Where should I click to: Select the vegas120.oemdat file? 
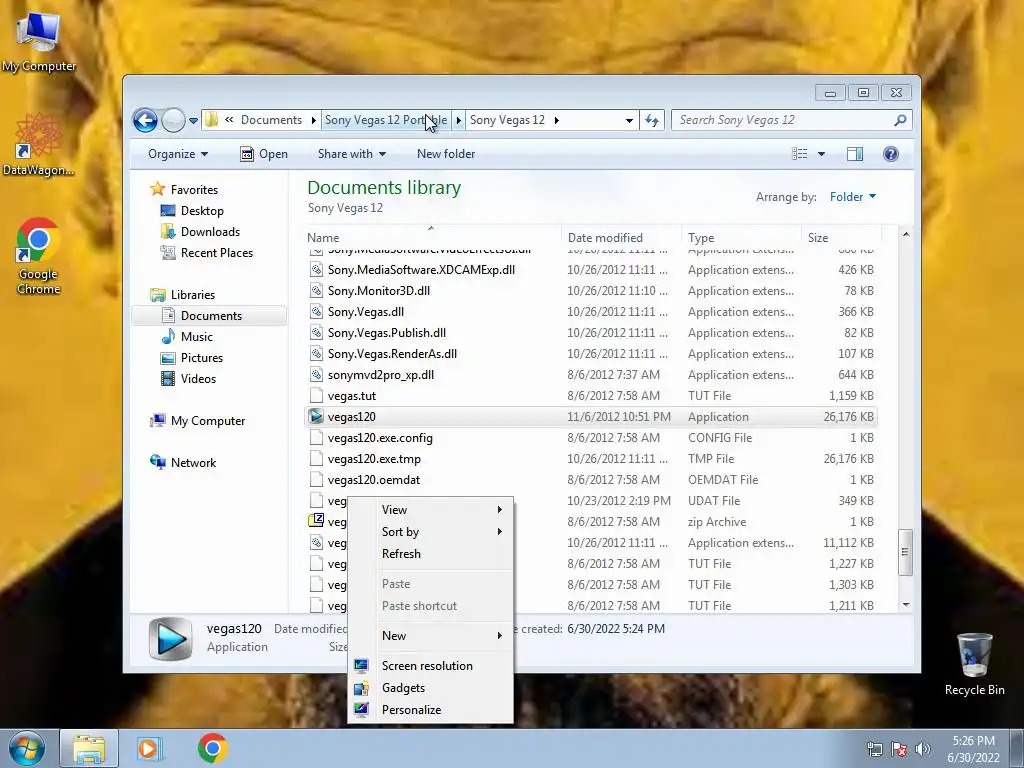point(590,480)
